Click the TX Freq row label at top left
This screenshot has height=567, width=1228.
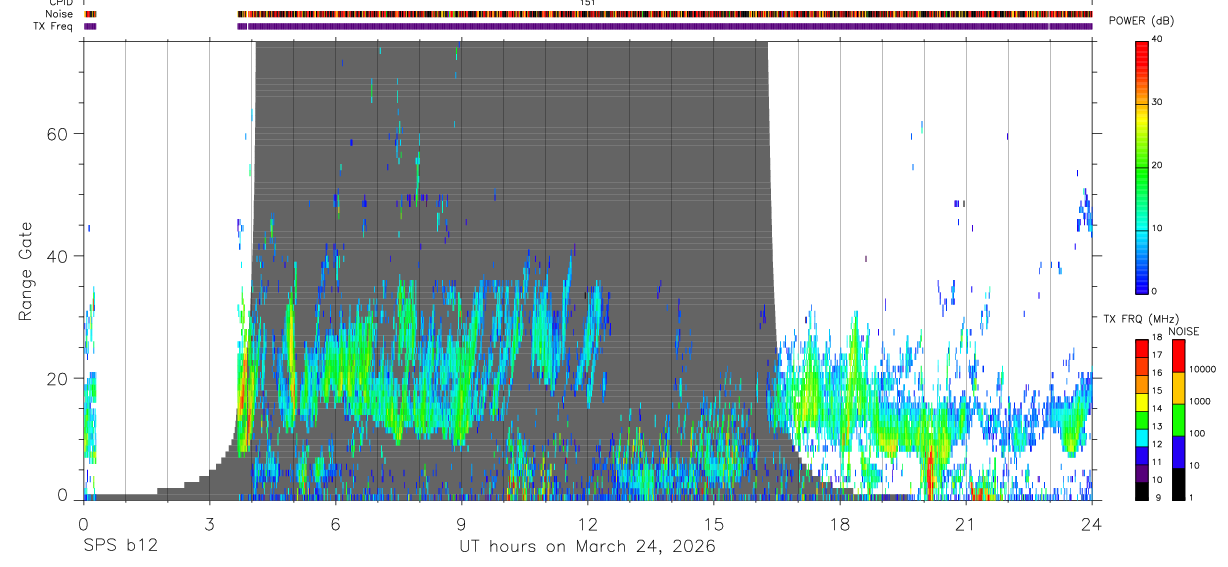tap(54, 26)
